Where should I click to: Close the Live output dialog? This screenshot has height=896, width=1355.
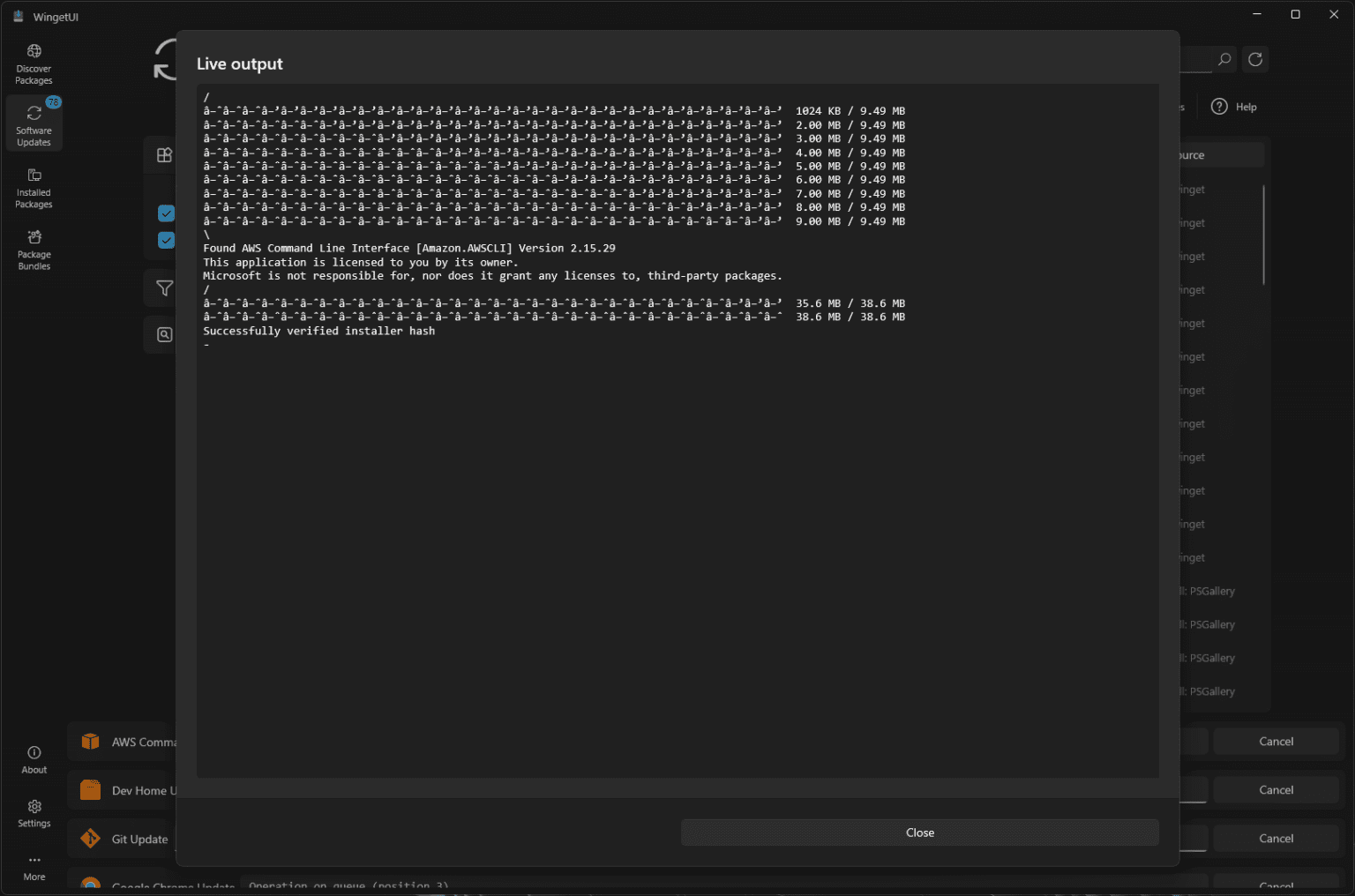click(919, 832)
